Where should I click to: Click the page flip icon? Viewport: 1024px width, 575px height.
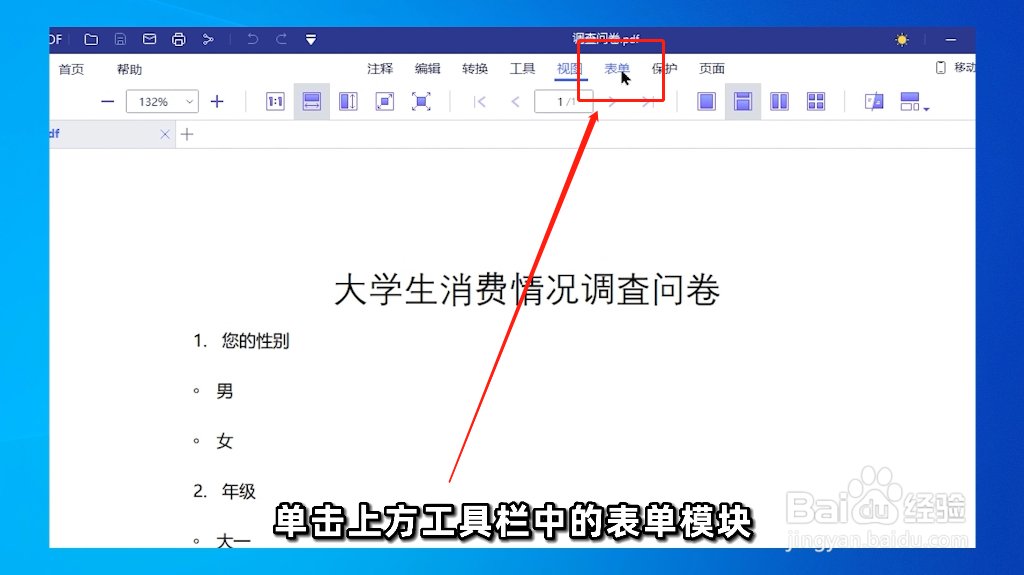tap(874, 102)
